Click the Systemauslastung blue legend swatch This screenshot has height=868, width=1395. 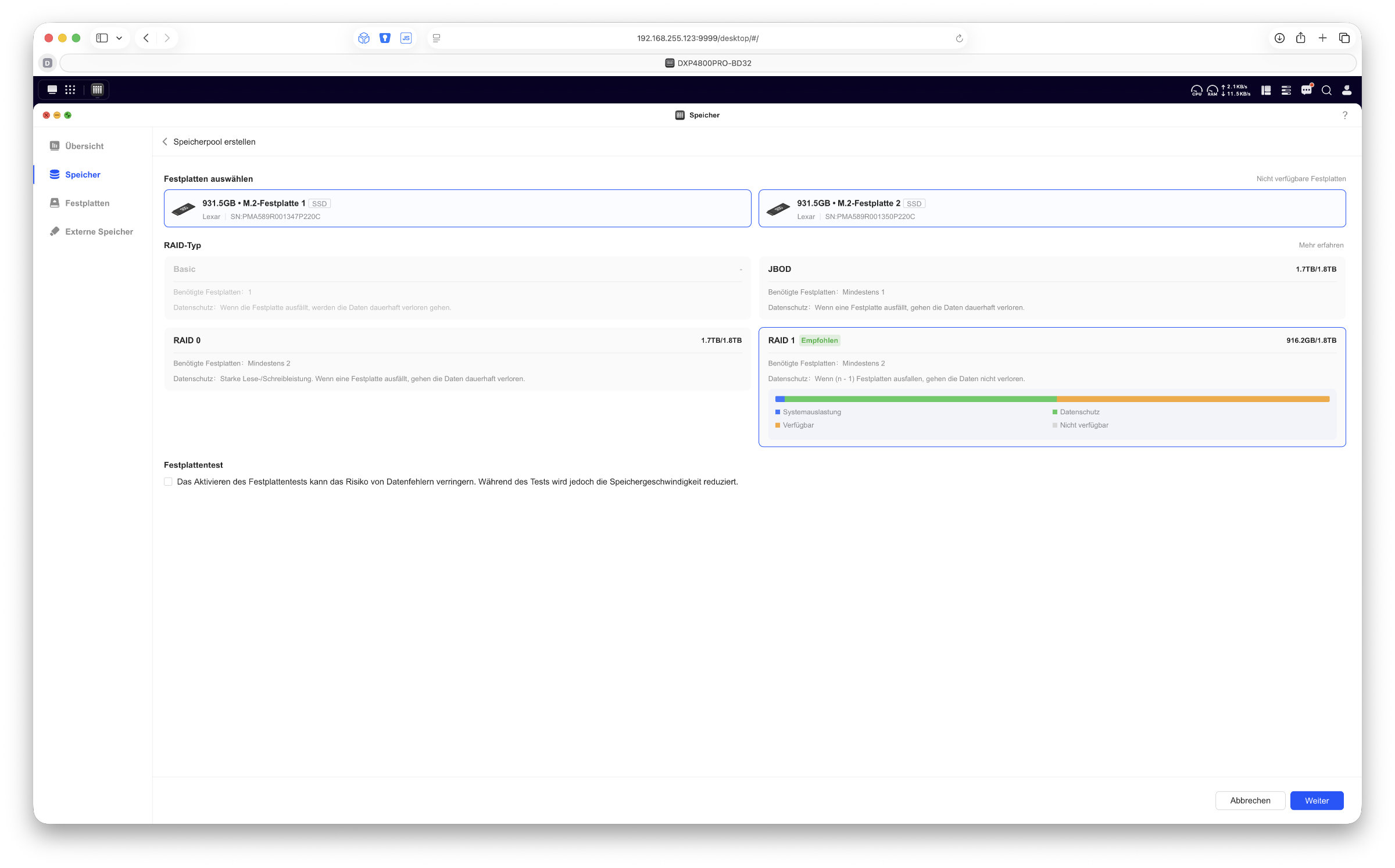(778, 412)
